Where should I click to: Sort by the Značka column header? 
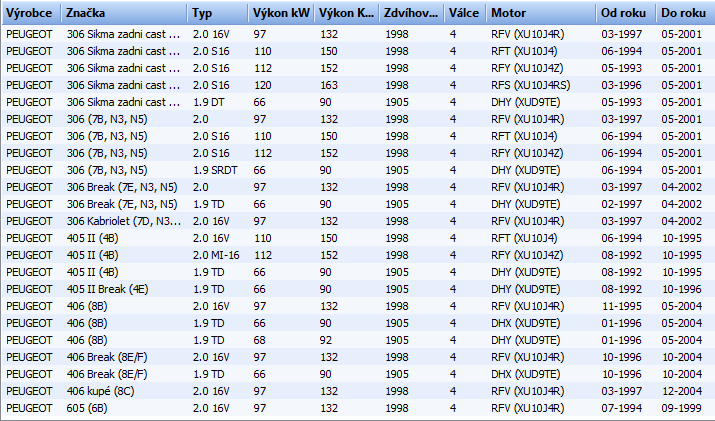click(124, 13)
